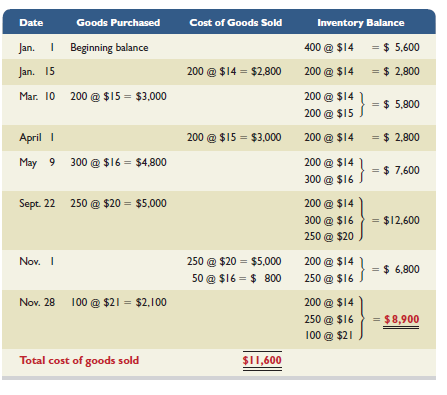Click the Beginning balance text
The height and width of the screenshot is (395, 447).
tap(109, 48)
